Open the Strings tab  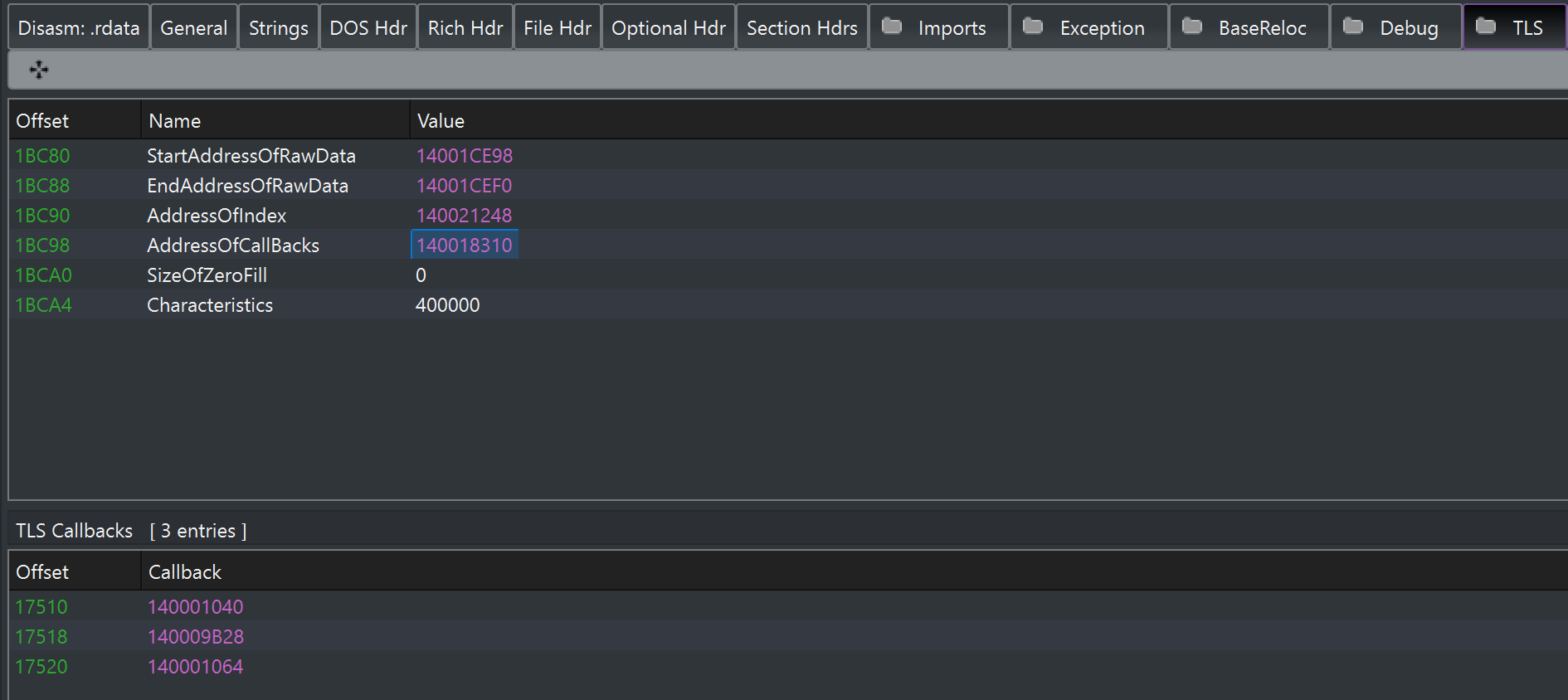coord(279,27)
